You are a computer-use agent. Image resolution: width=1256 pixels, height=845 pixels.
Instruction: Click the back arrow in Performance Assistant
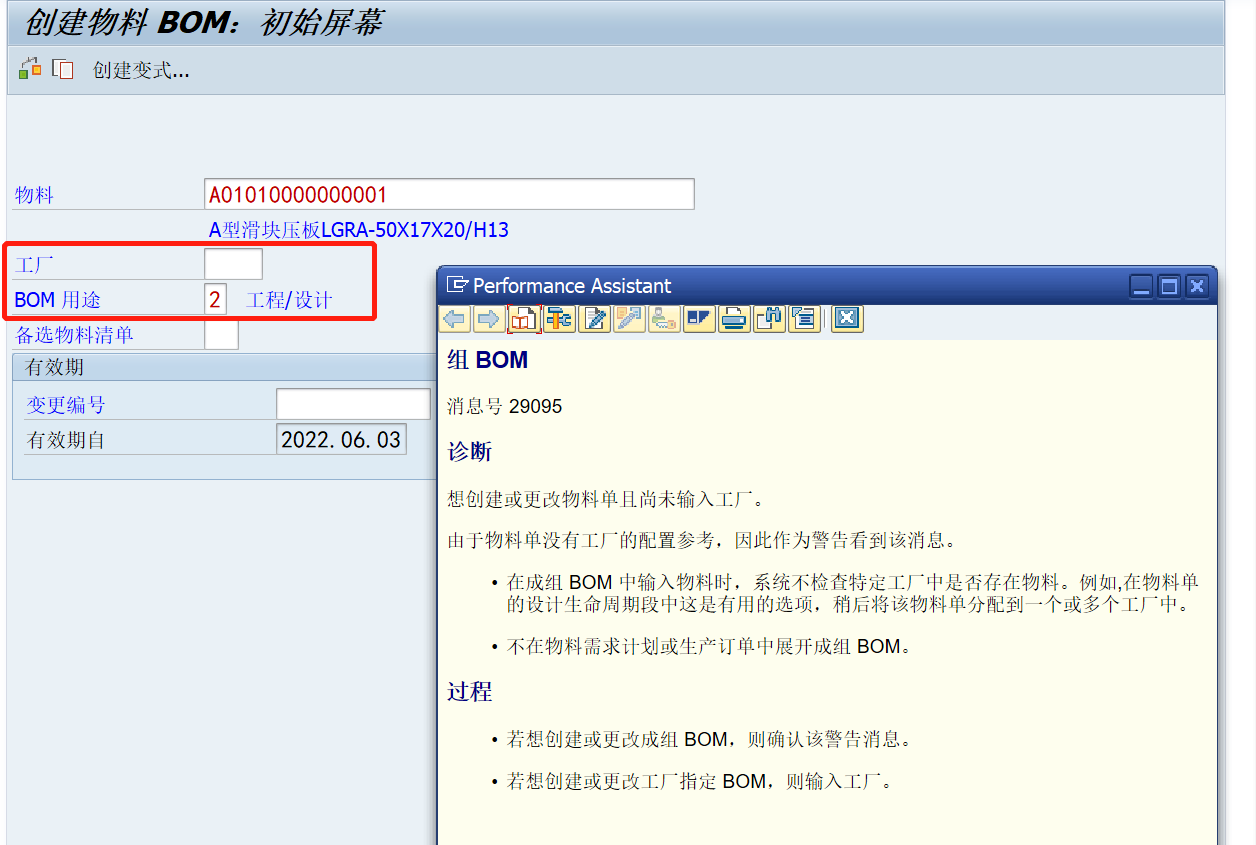[455, 318]
